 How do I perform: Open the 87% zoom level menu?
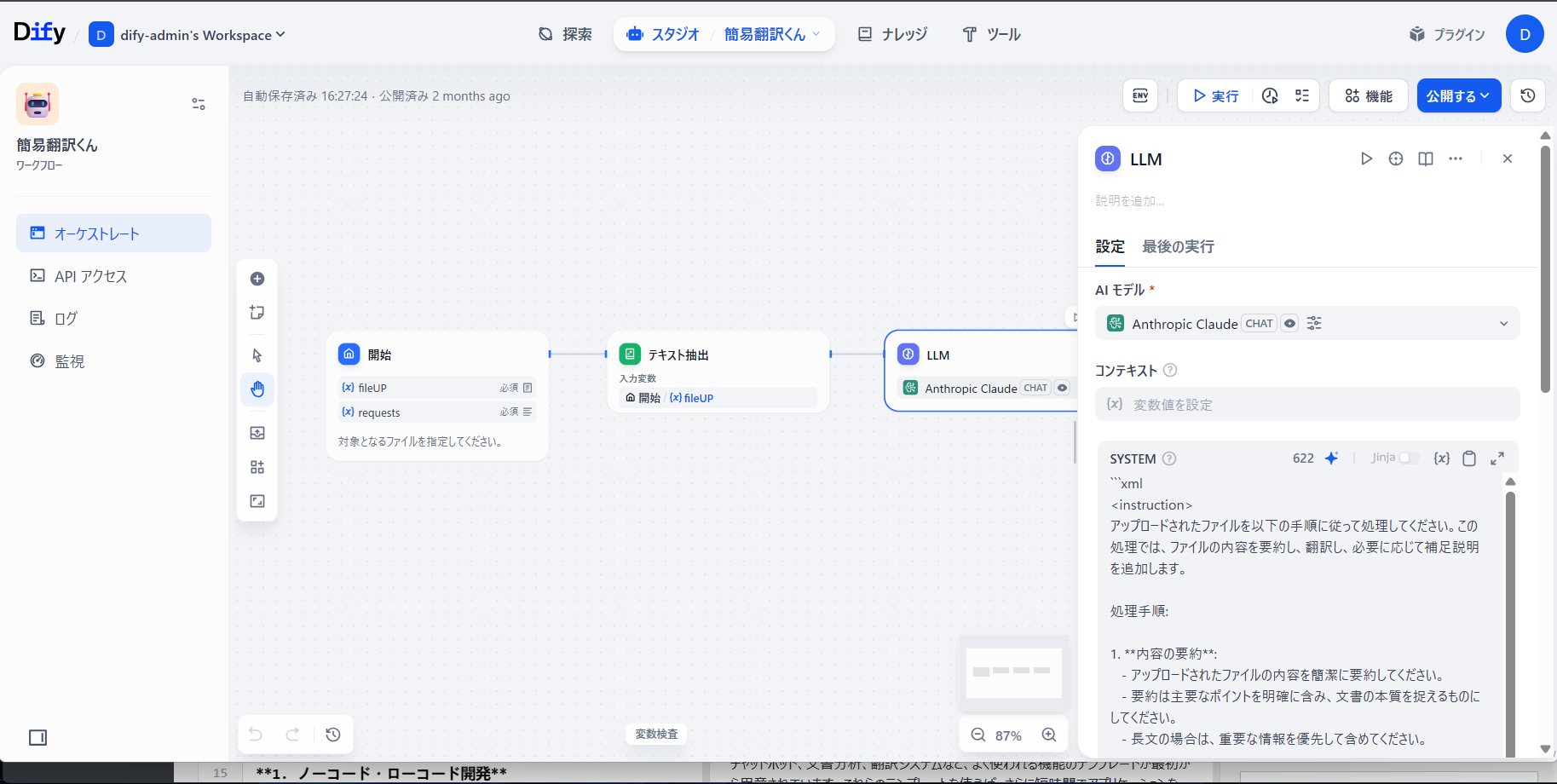(1008, 735)
